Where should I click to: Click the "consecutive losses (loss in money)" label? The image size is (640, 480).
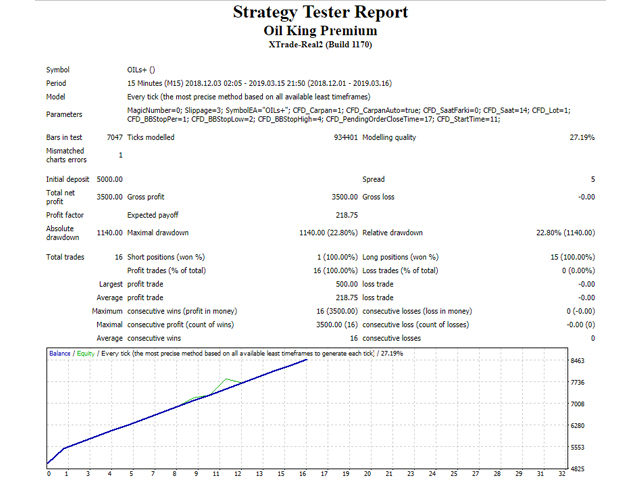(417, 311)
